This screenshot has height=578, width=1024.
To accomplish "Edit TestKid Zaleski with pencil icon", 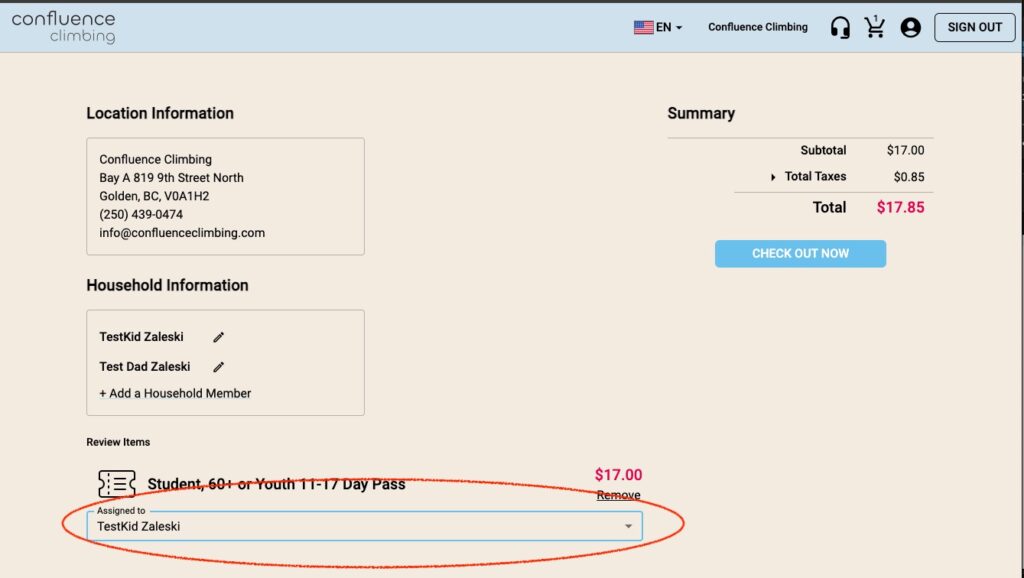I will click(x=218, y=337).
